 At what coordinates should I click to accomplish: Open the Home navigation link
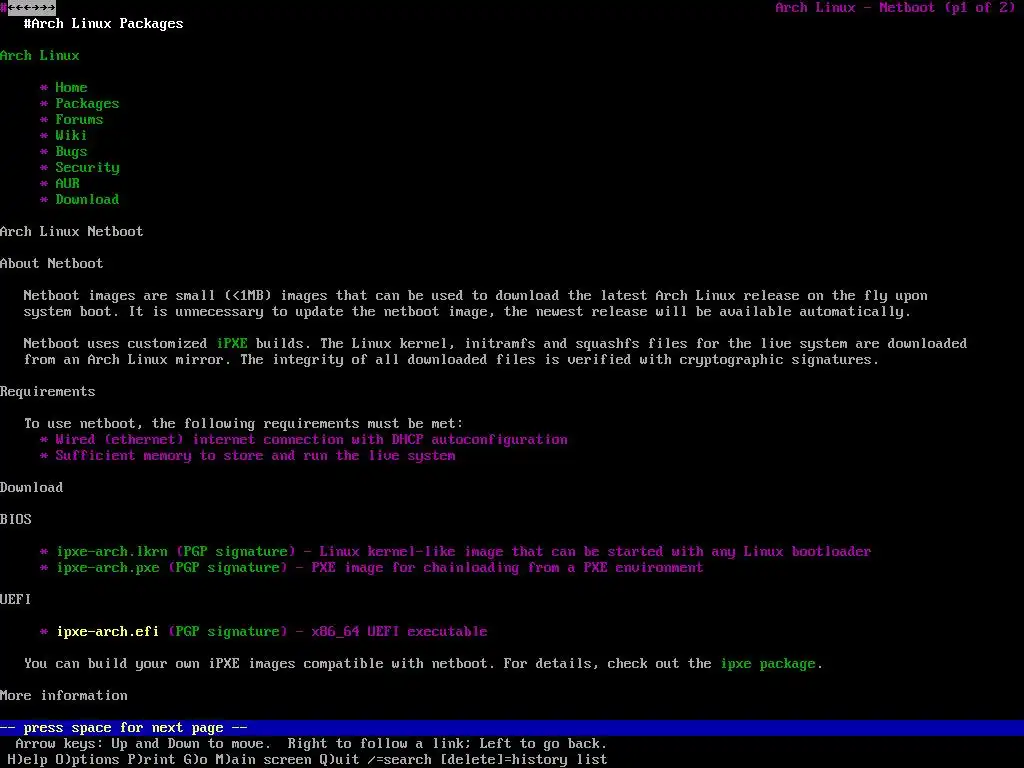(x=71, y=88)
